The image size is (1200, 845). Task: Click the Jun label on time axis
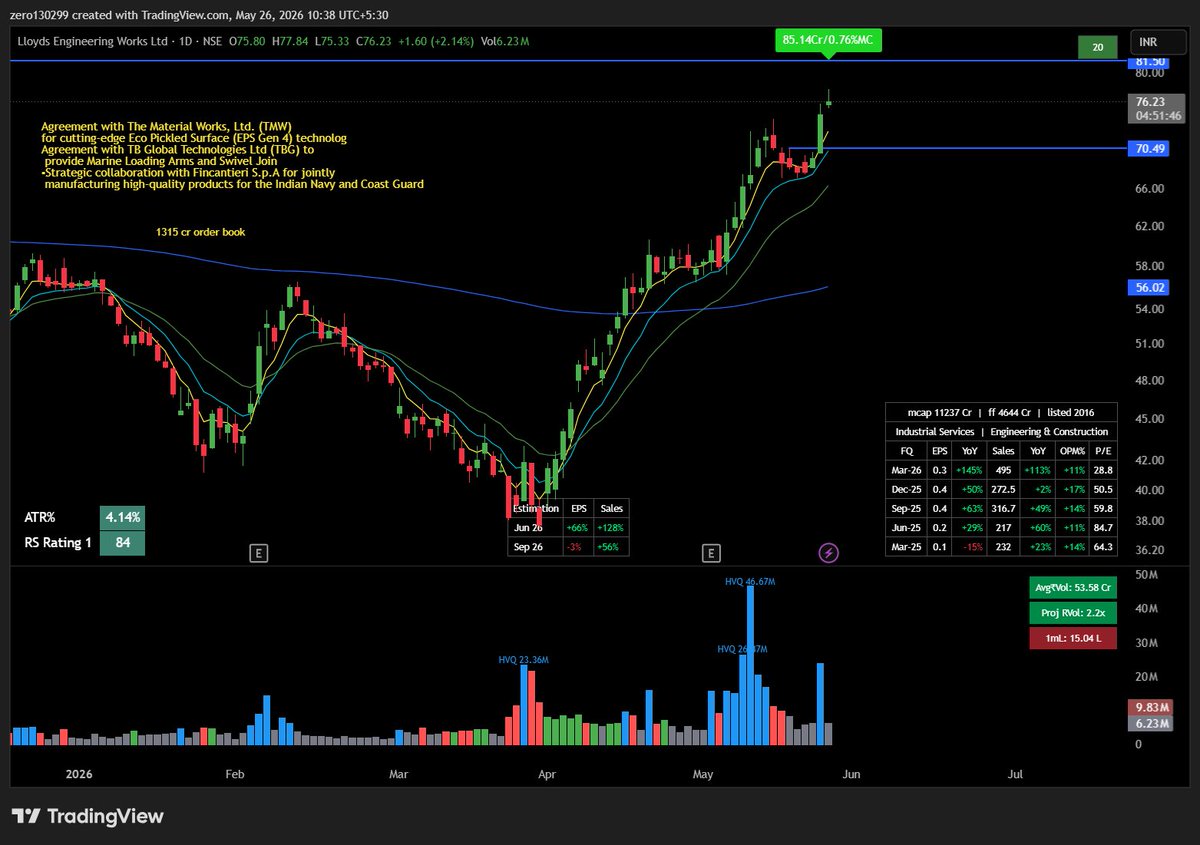click(x=852, y=774)
